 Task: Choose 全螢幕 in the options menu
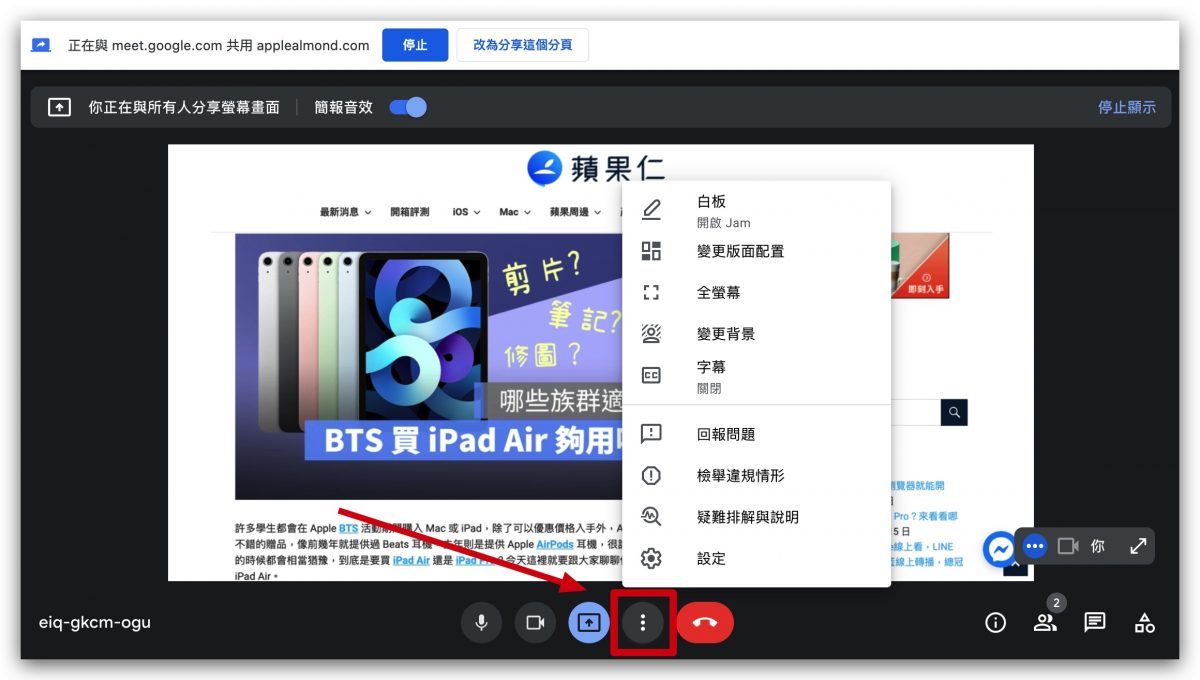[x=756, y=293]
